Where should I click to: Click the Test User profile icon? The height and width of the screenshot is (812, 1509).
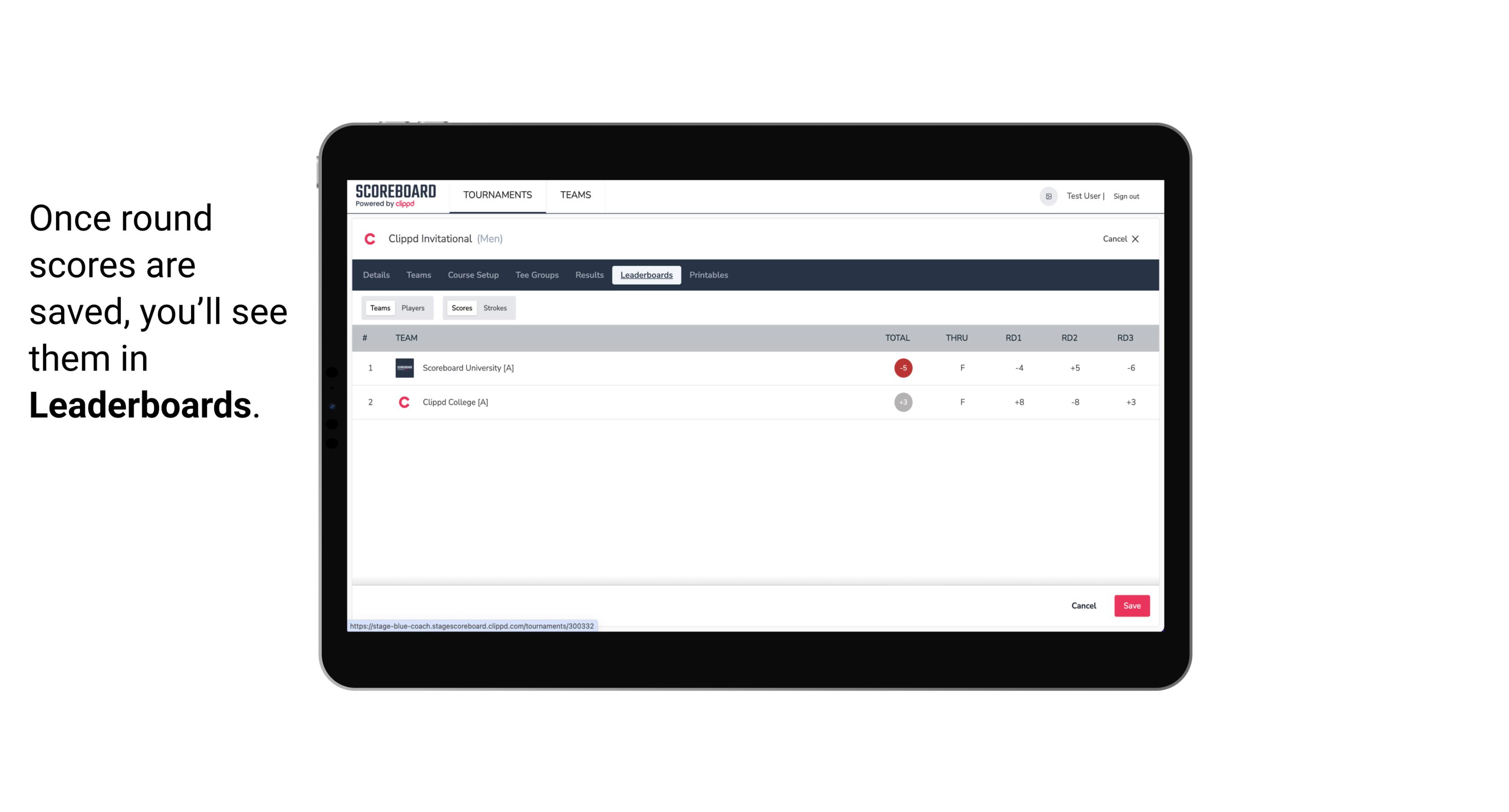[x=1048, y=195]
